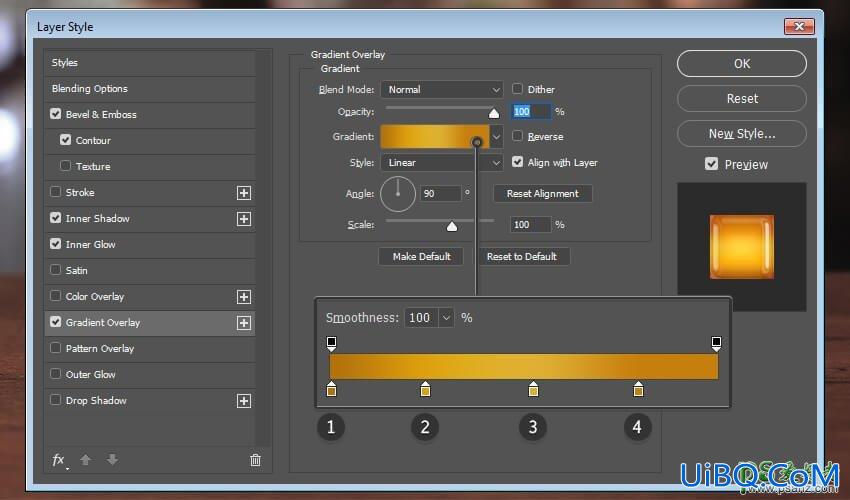Click the Reset button

(x=742, y=99)
